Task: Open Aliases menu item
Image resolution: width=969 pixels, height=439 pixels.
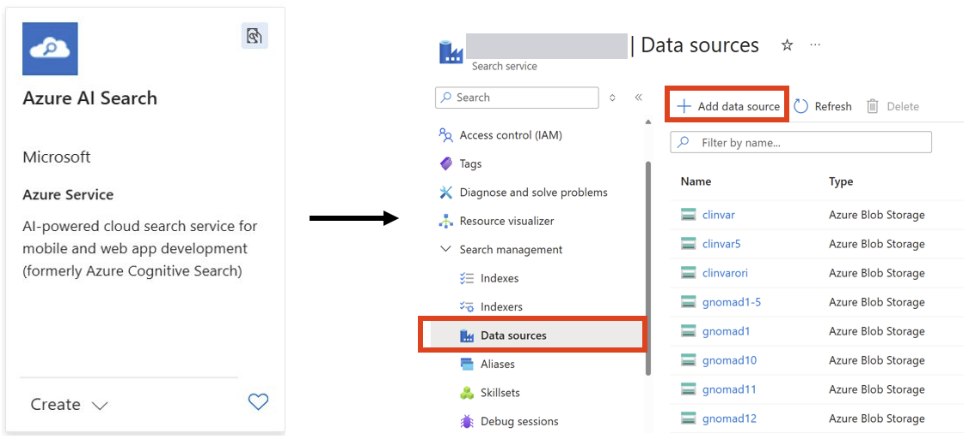Action: (497, 364)
